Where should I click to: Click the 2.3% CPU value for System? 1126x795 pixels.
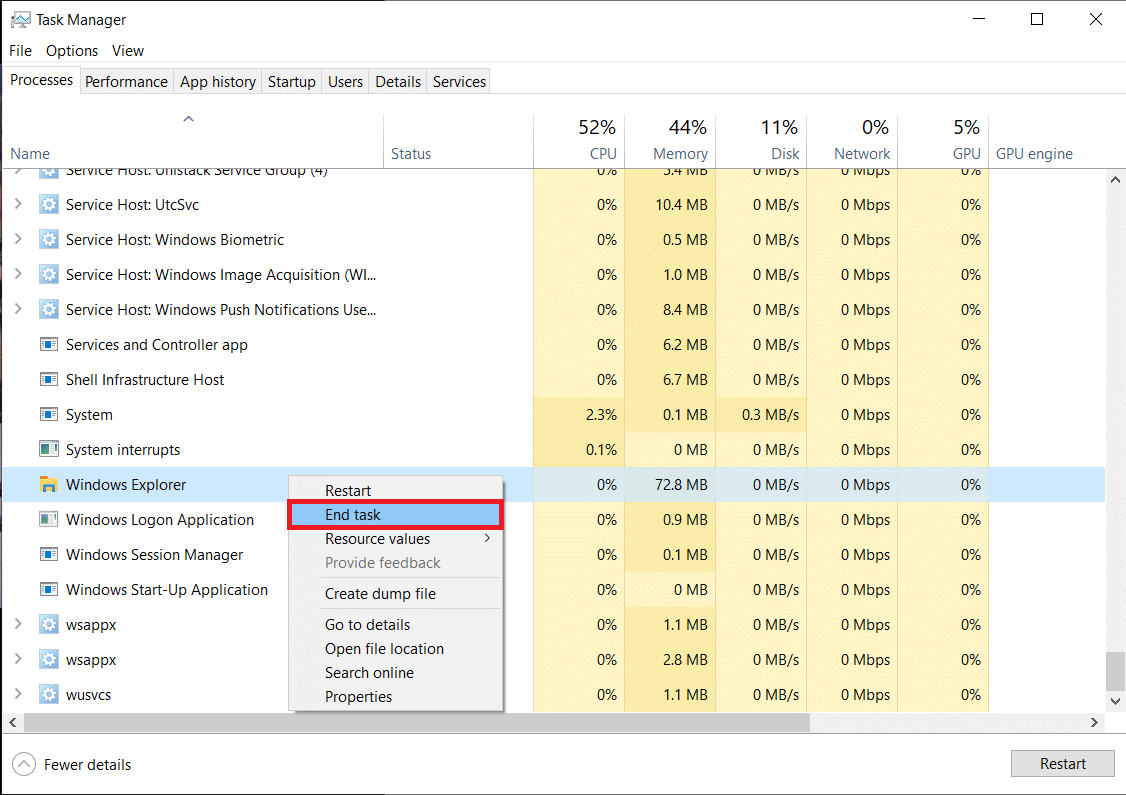601,414
